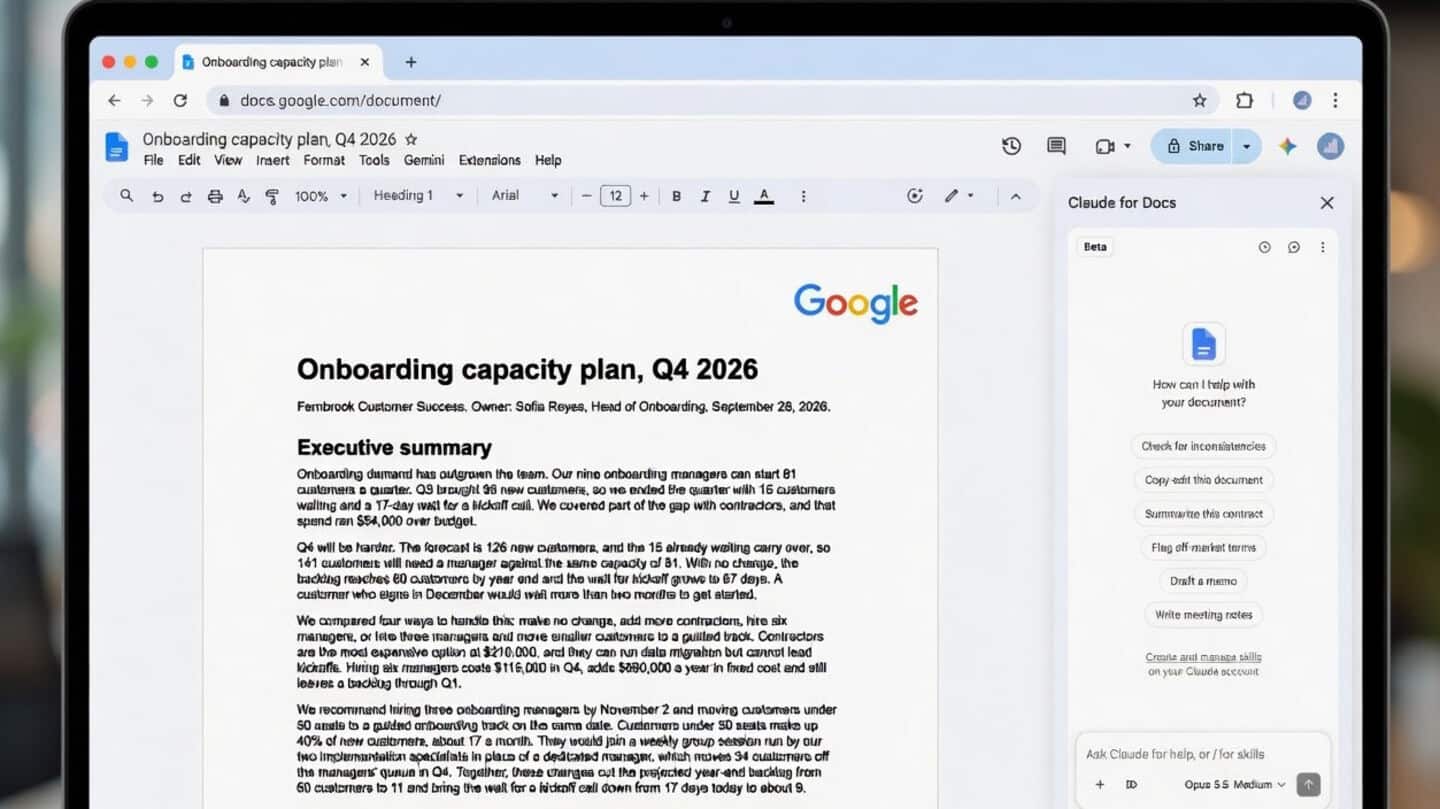Click the "Draft a memo" suggestion

point(1203,581)
